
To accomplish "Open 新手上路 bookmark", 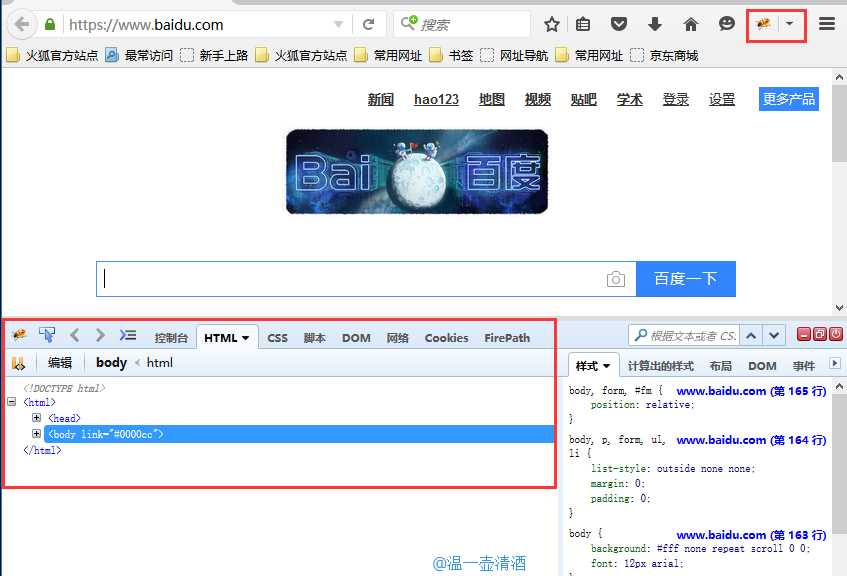I will 214,55.
